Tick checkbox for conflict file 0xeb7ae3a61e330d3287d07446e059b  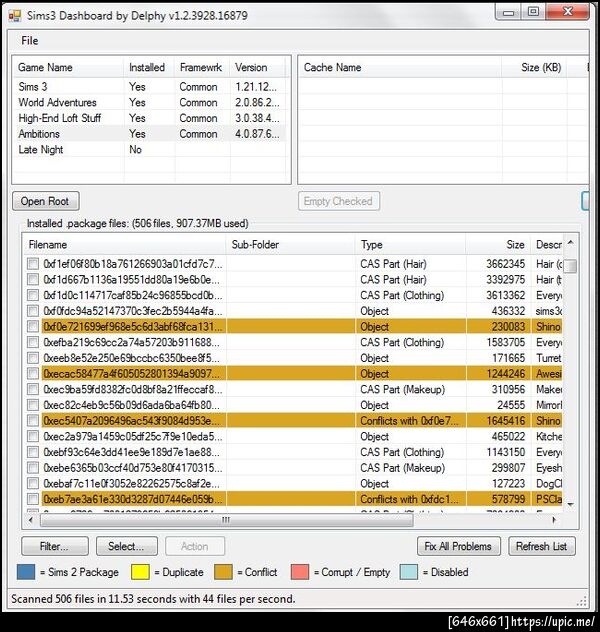tap(33, 499)
